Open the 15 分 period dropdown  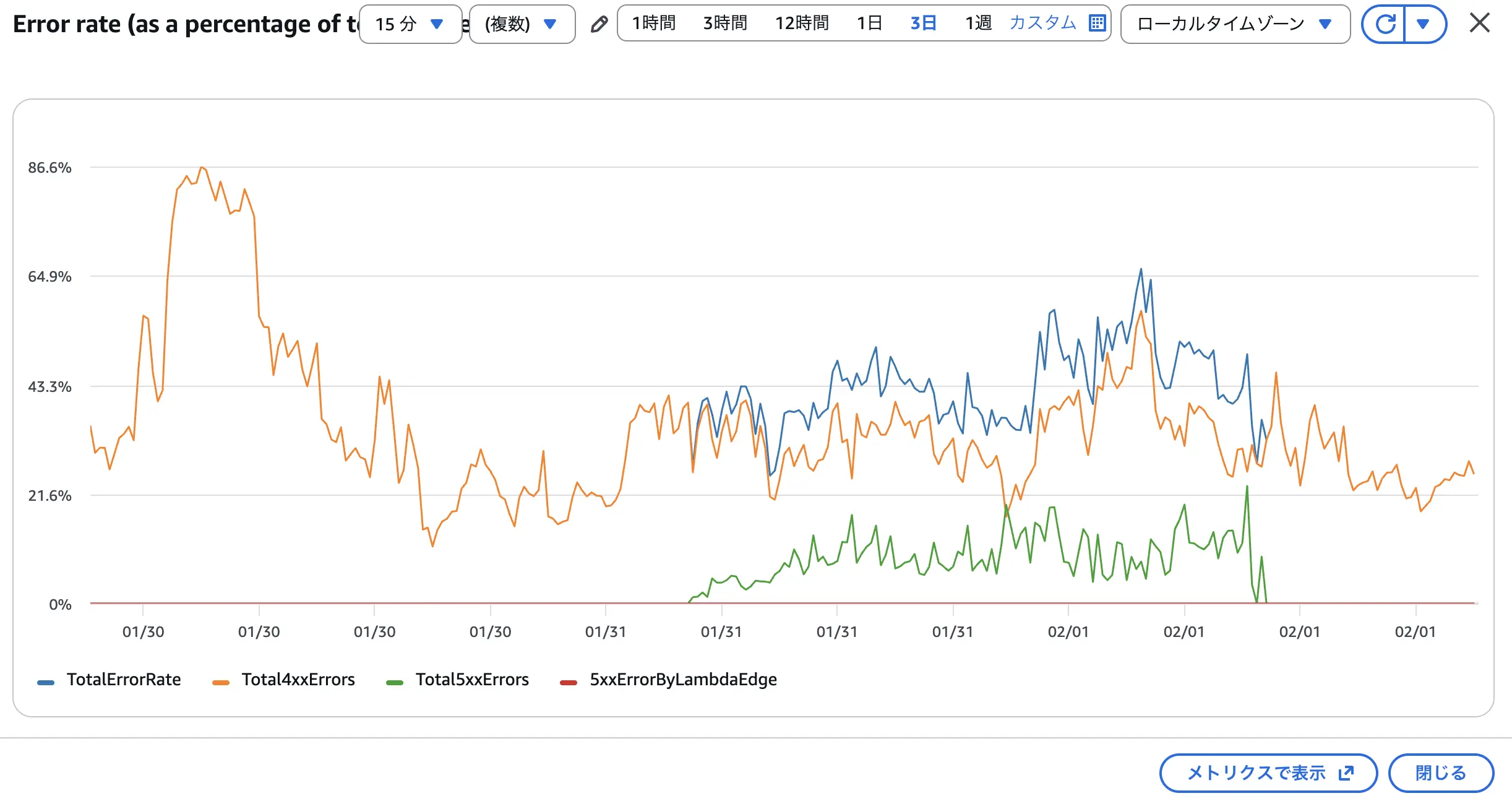(410, 24)
